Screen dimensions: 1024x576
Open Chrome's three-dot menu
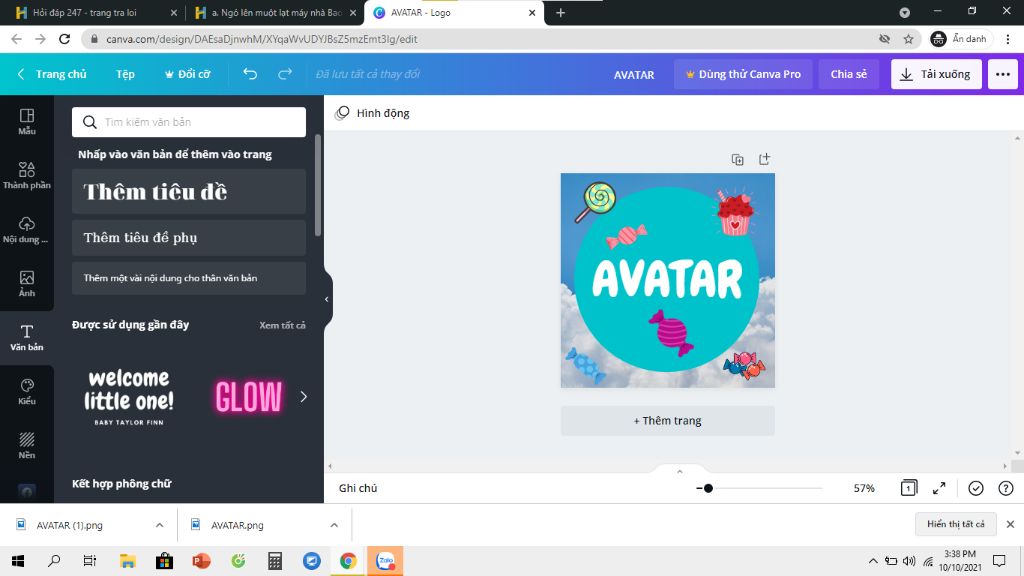point(1008,39)
